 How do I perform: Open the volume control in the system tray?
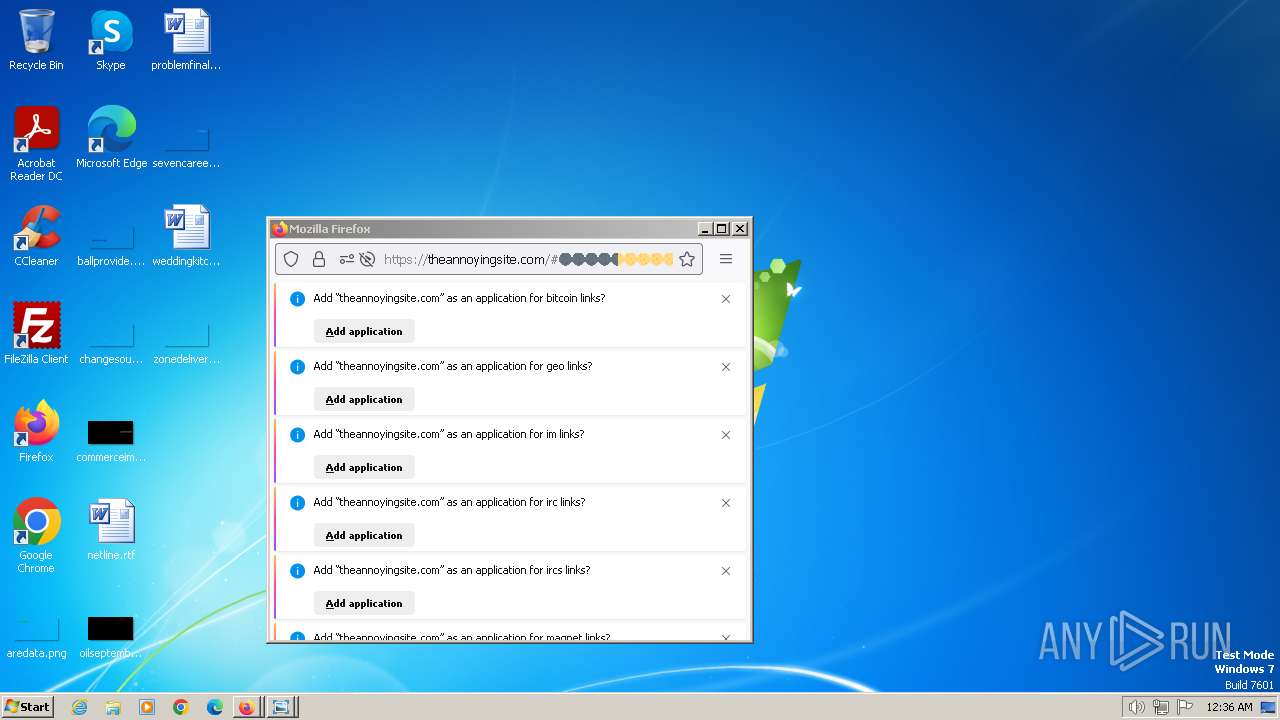coord(1137,707)
